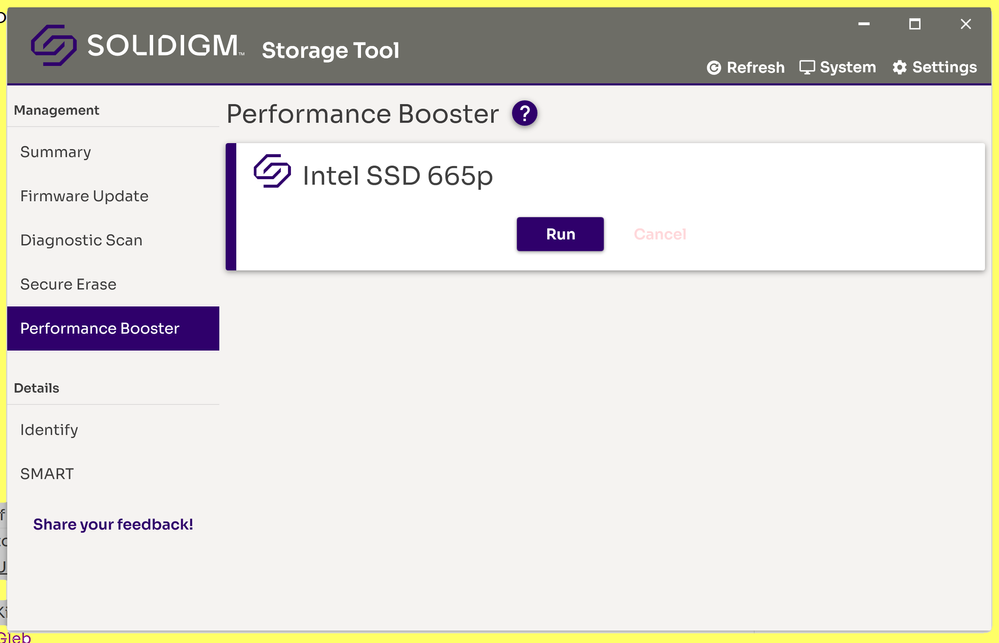Show the Identify details page
Viewport: 999px width, 643px height.
point(49,430)
